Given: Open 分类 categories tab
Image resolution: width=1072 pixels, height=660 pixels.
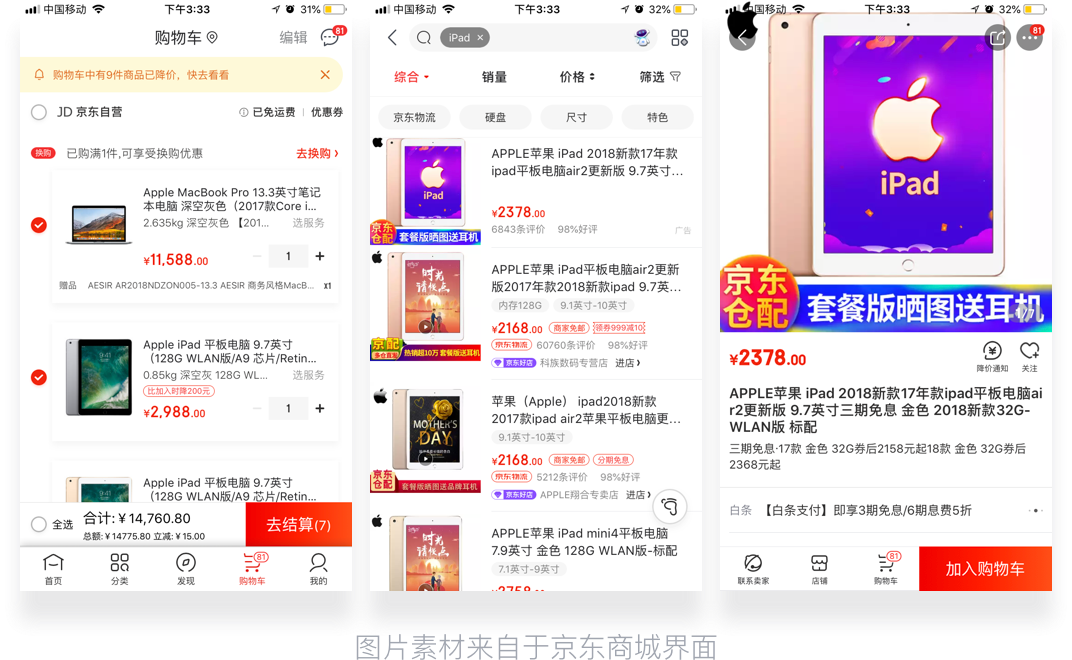Looking at the screenshot, I should point(120,569).
